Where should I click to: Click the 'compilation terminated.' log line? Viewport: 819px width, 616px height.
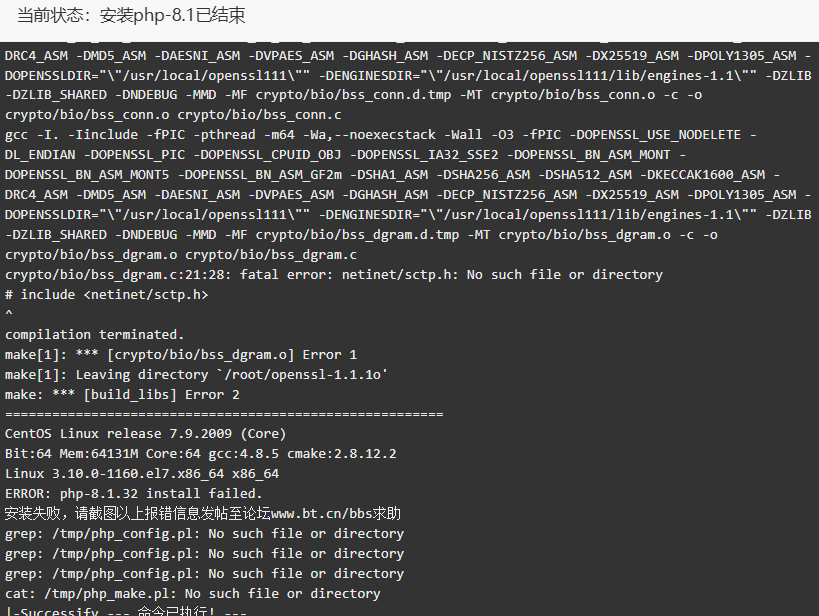tap(95, 334)
